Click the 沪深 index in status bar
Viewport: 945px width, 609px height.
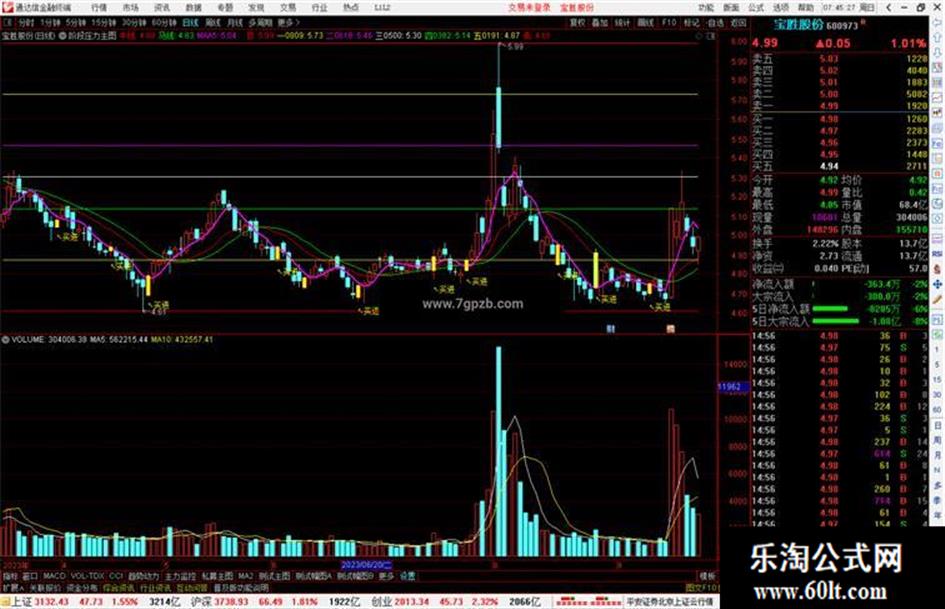click(201, 602)
